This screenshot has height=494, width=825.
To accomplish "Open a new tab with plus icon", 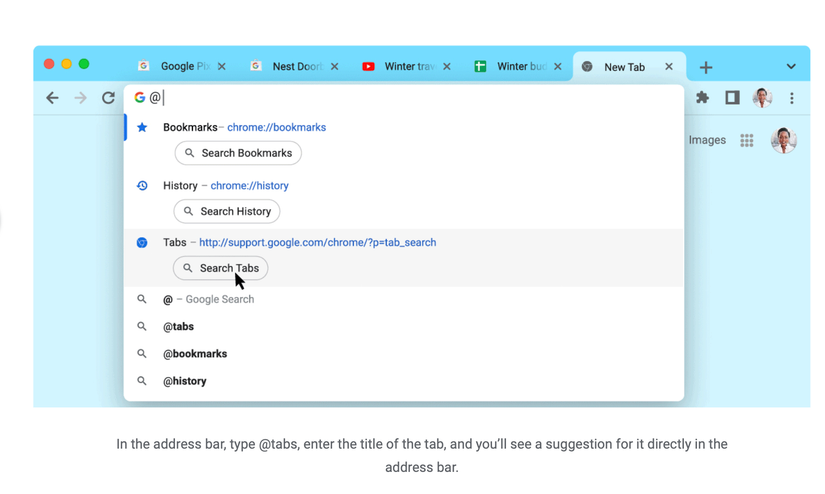I will [706, 67].
